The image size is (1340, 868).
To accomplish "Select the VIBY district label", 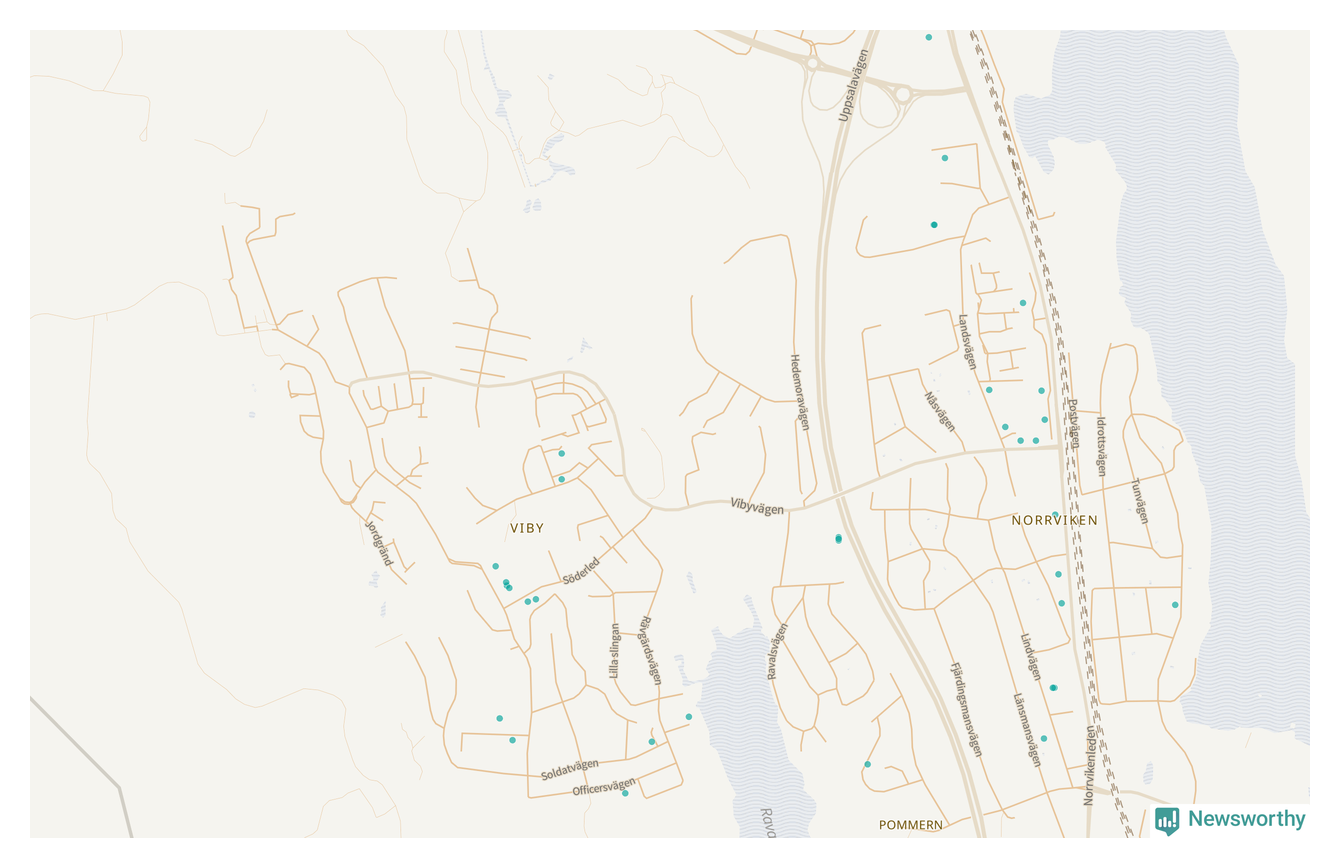I will [x=527, y=528].
